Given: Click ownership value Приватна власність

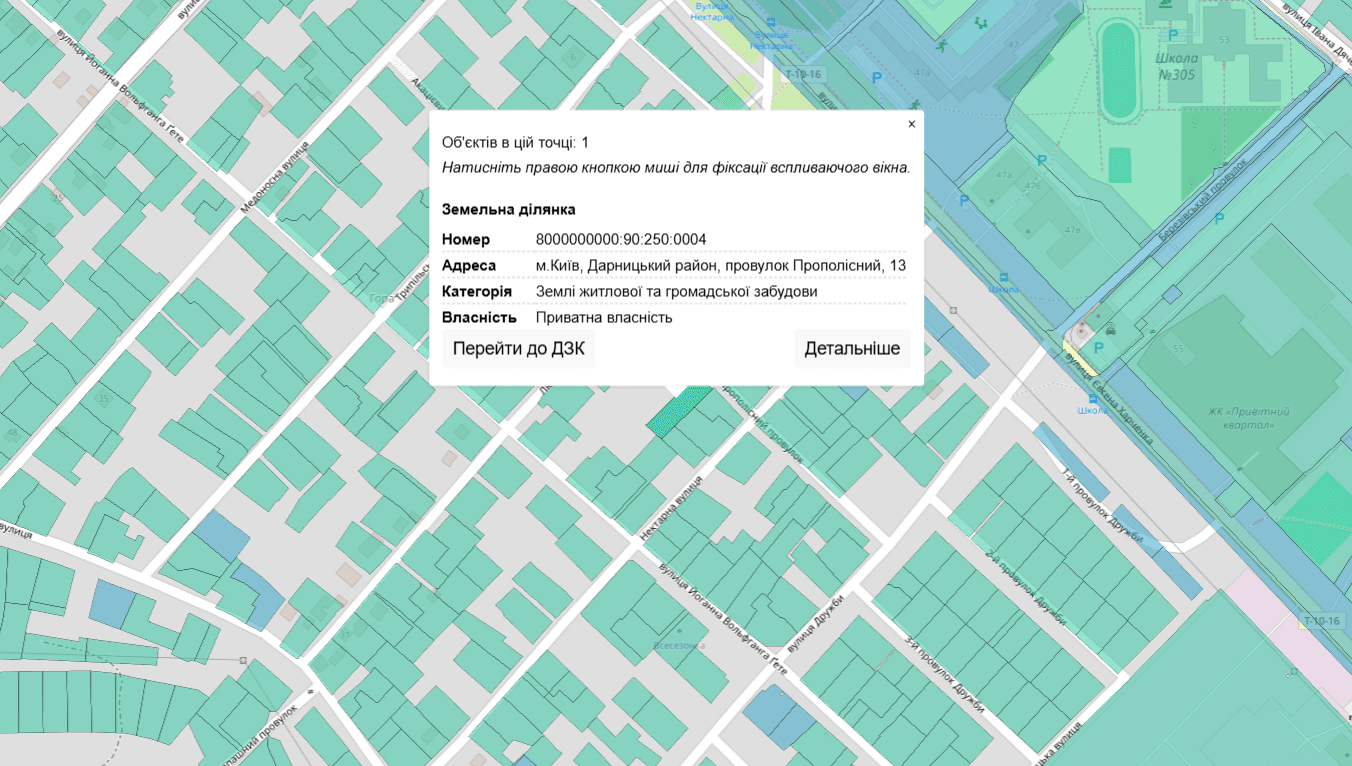Looking at the screenshot, I should pyautogui.click(x=604, y=317).
